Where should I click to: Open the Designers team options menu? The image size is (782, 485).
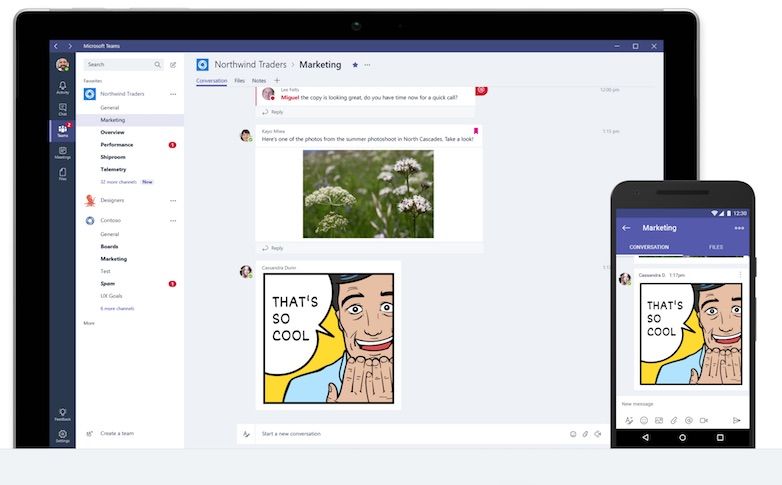point(173,201)
